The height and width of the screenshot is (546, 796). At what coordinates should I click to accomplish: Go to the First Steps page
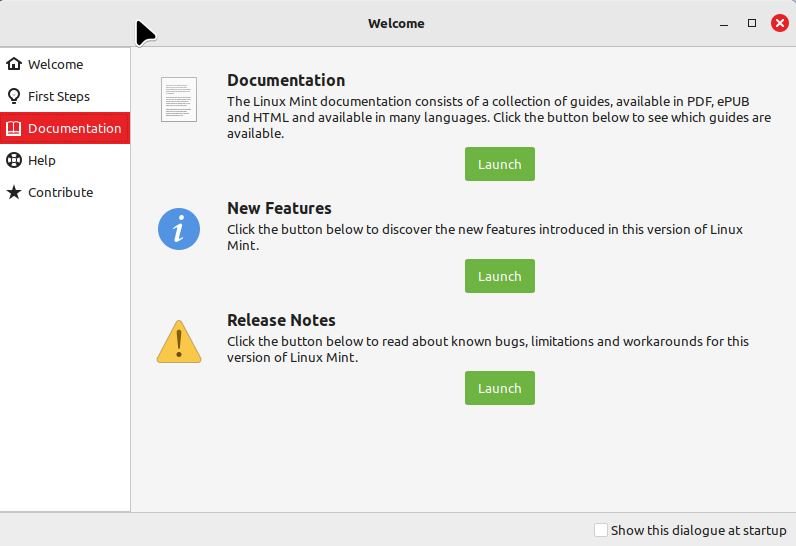(65, 96)
